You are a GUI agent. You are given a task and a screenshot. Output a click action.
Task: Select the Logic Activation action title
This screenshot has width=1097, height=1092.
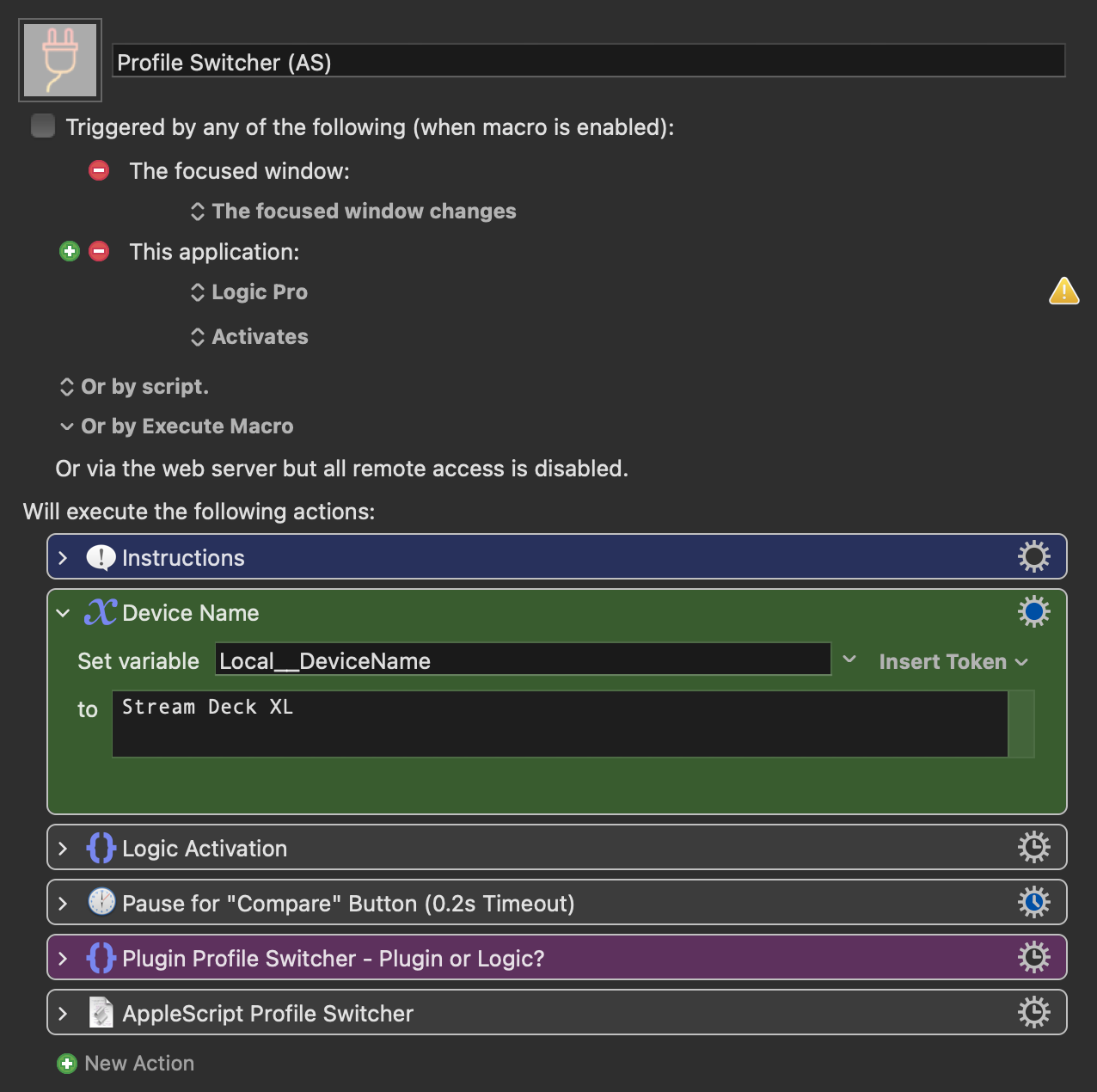tap(205, 849)
